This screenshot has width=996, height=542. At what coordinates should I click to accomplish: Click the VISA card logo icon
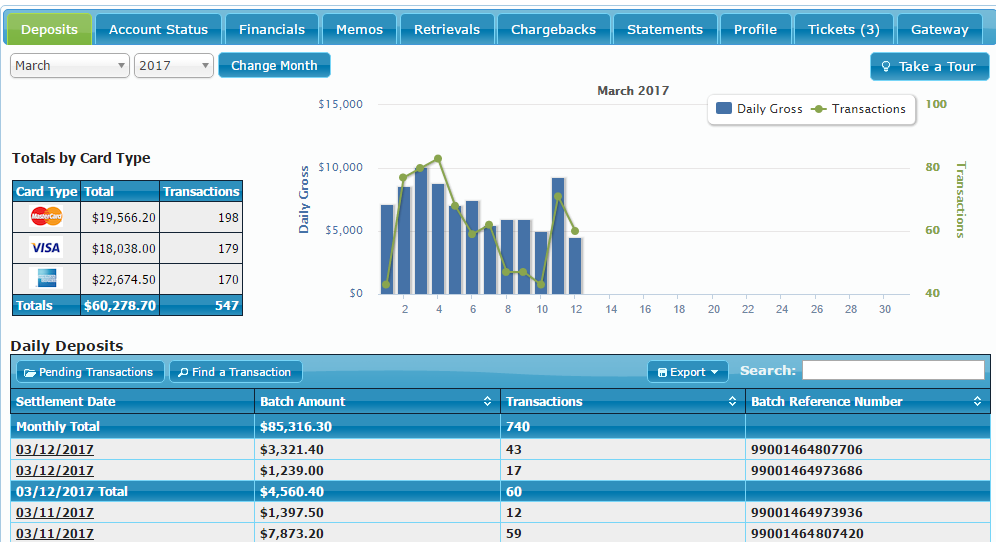coord(46,248)
